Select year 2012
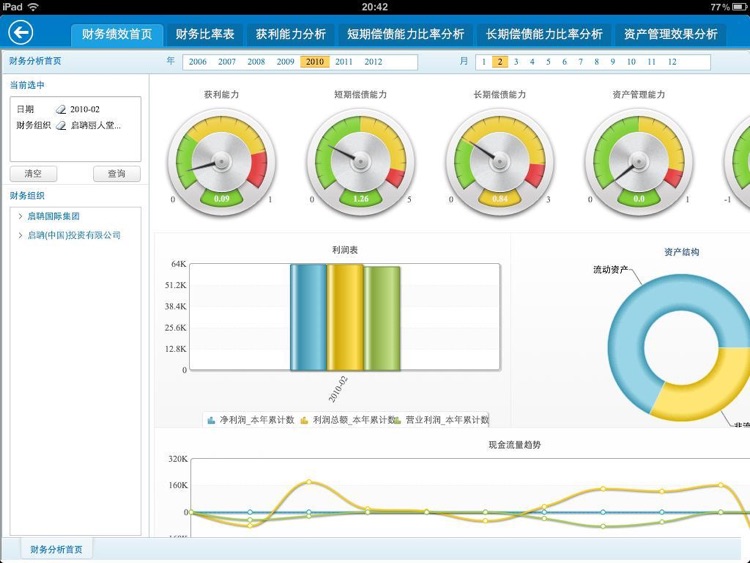 373,62
